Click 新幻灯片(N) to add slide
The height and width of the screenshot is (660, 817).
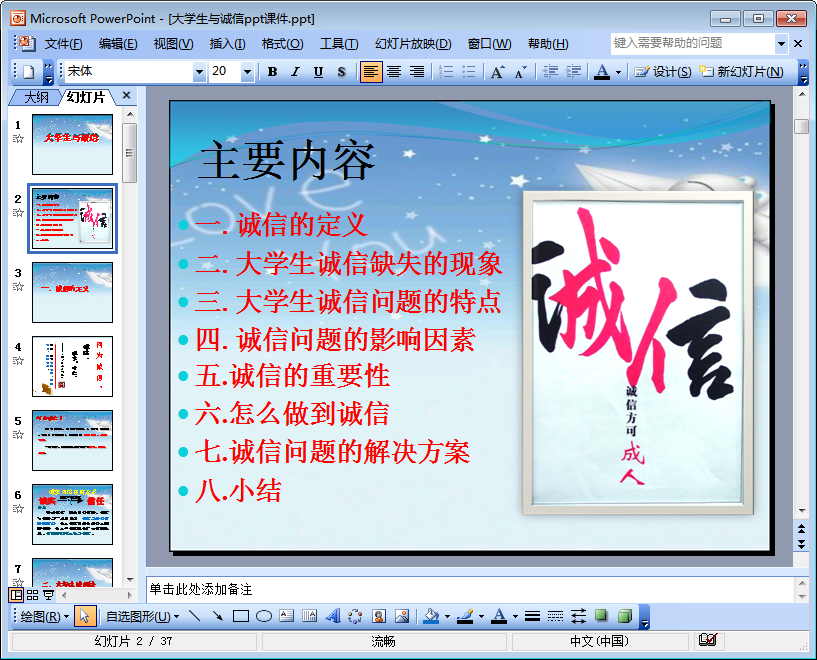(741, 72)
